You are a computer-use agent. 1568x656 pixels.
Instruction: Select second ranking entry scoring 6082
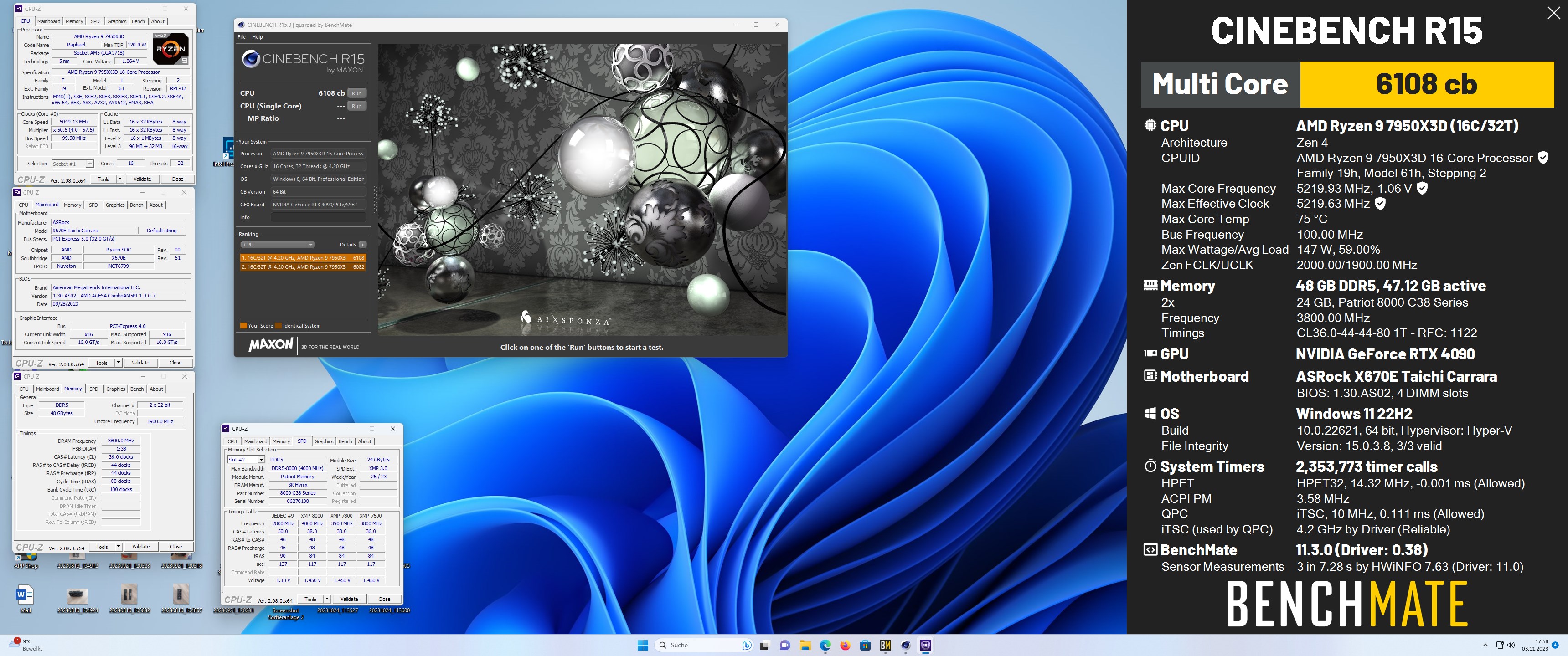pos(303,267)
